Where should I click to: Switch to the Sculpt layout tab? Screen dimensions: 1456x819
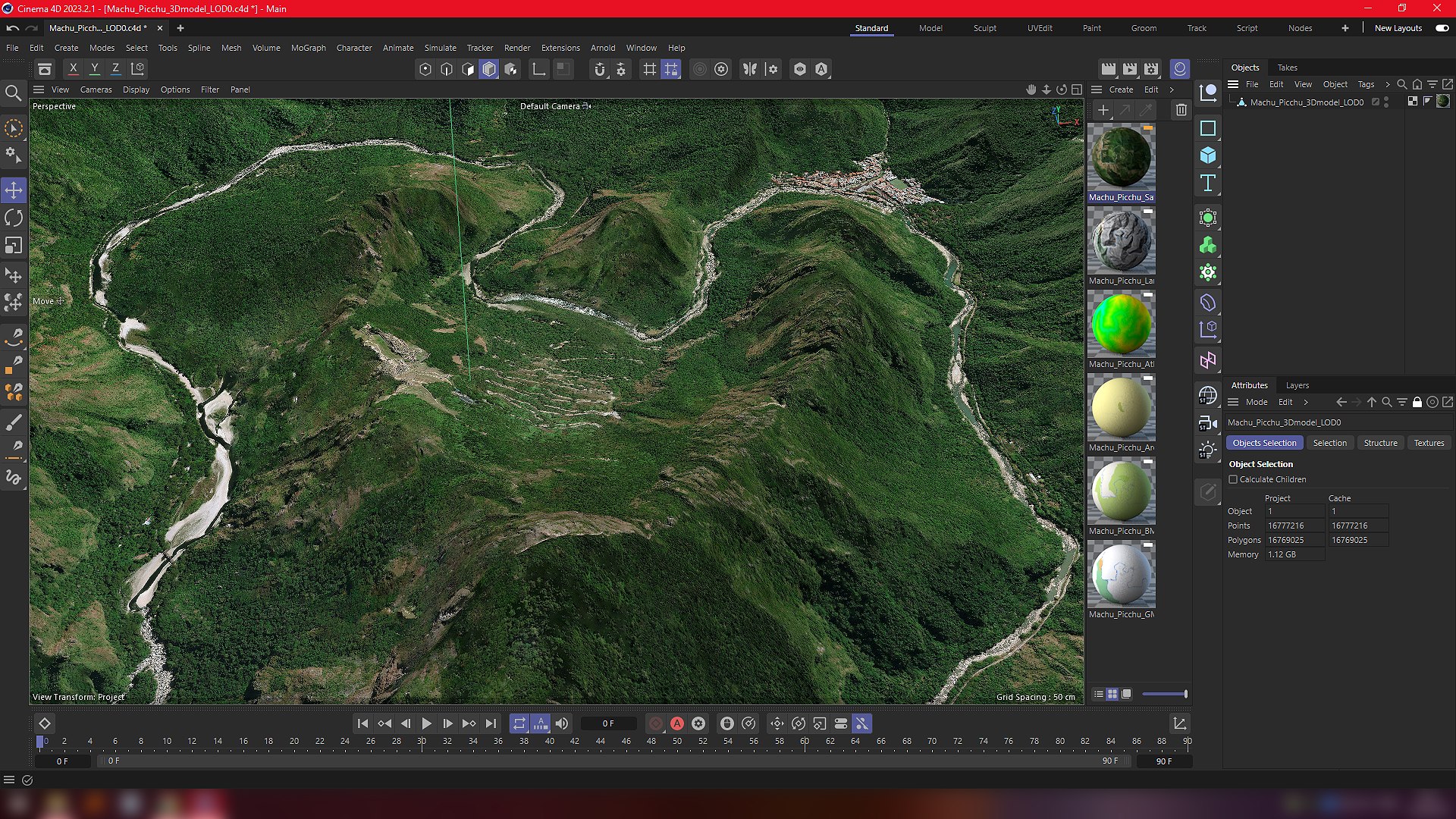(x=985, y=28)
